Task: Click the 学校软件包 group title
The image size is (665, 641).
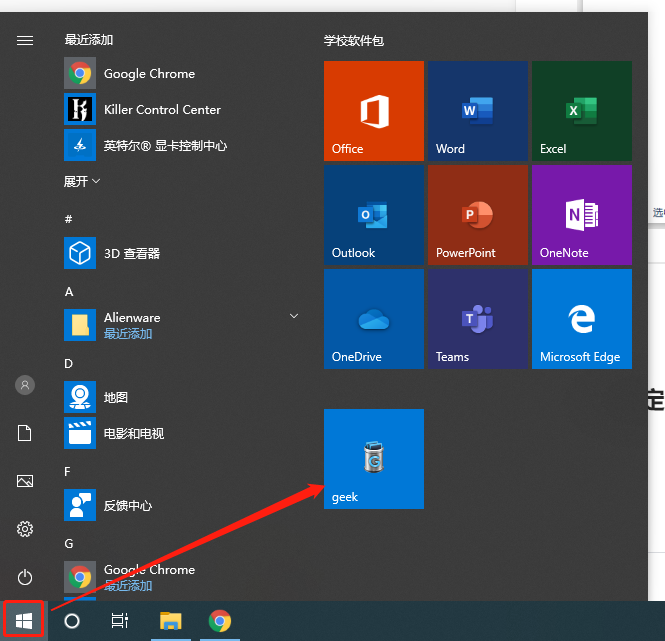Action: point(354,41)
